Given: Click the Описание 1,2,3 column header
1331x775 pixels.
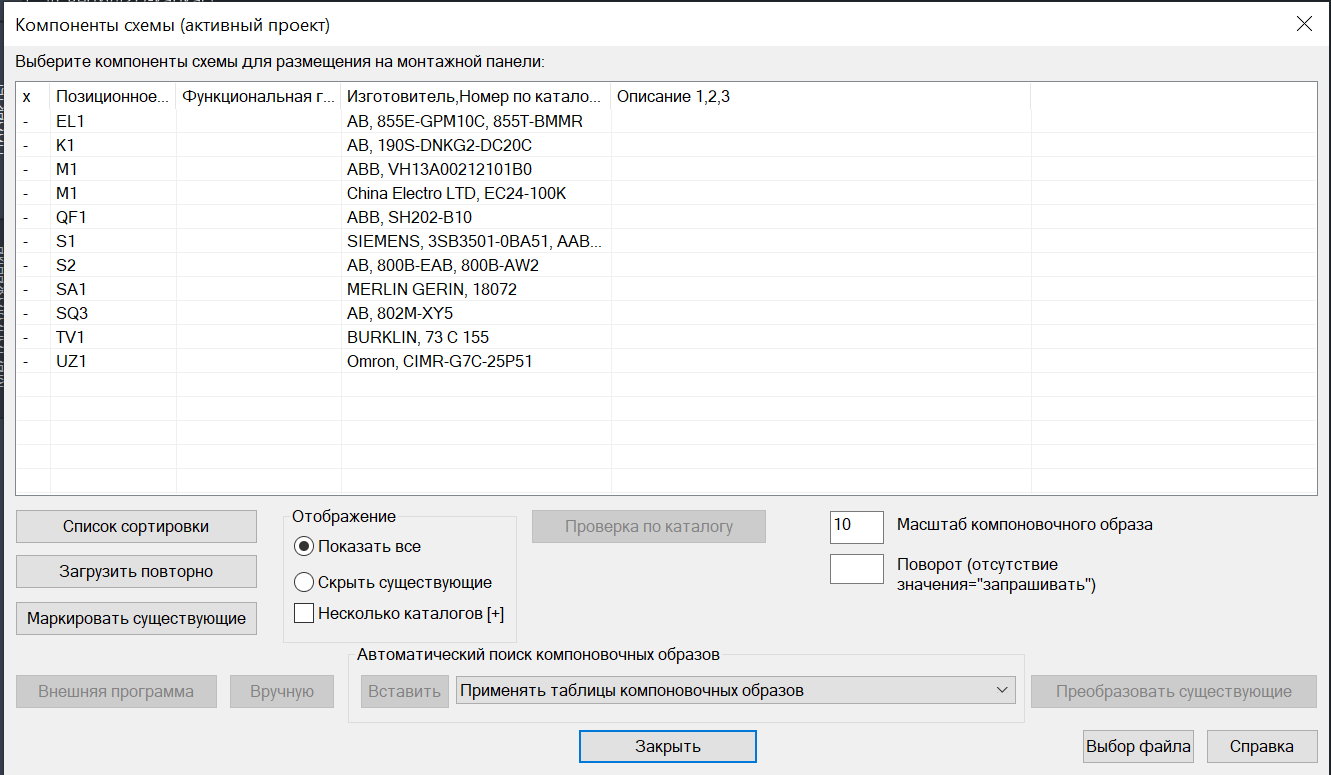Looking at the screenshot, I should (x=821, y=97).
